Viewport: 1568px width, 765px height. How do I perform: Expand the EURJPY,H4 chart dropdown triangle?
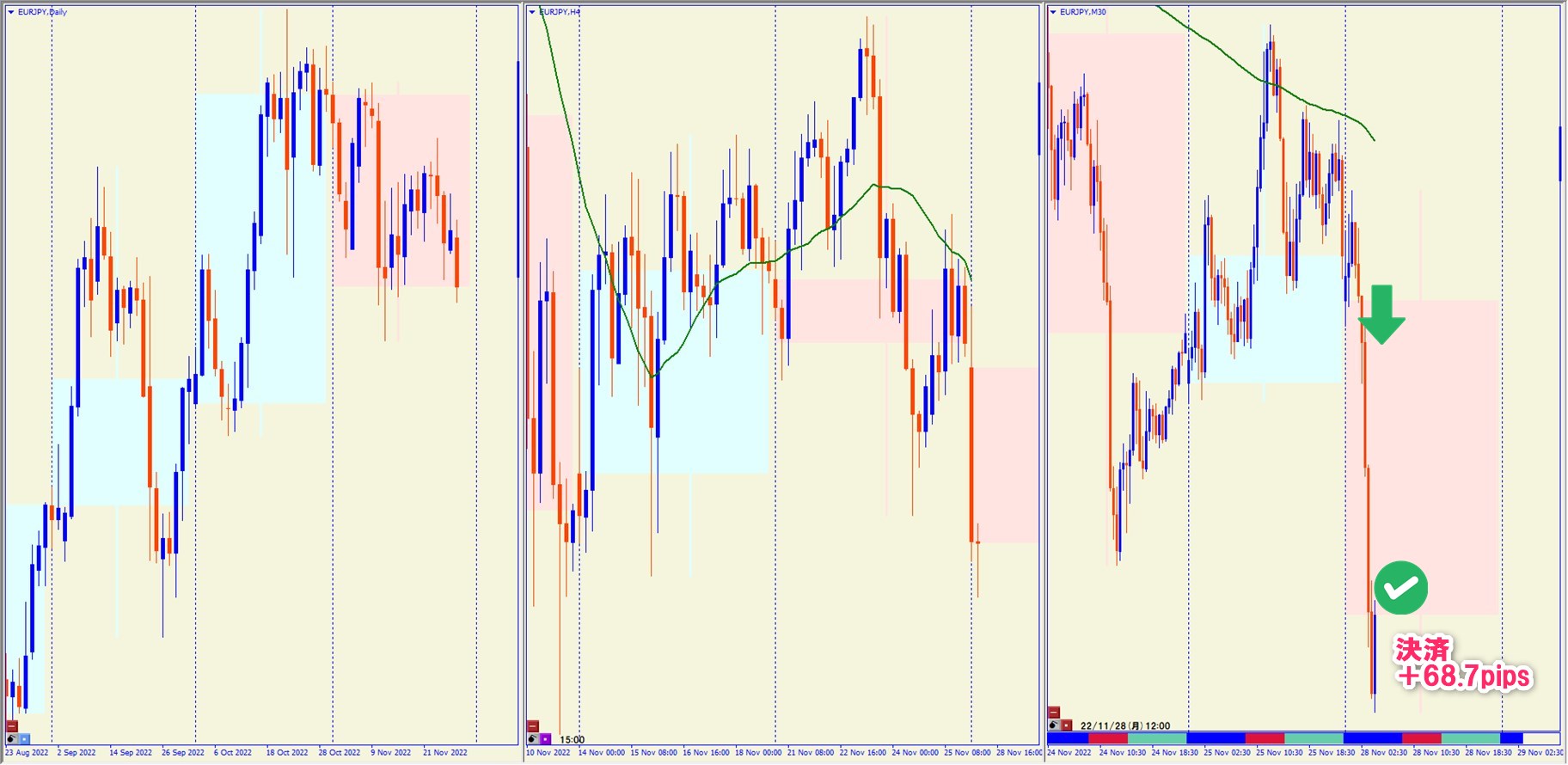coord(532,12)
